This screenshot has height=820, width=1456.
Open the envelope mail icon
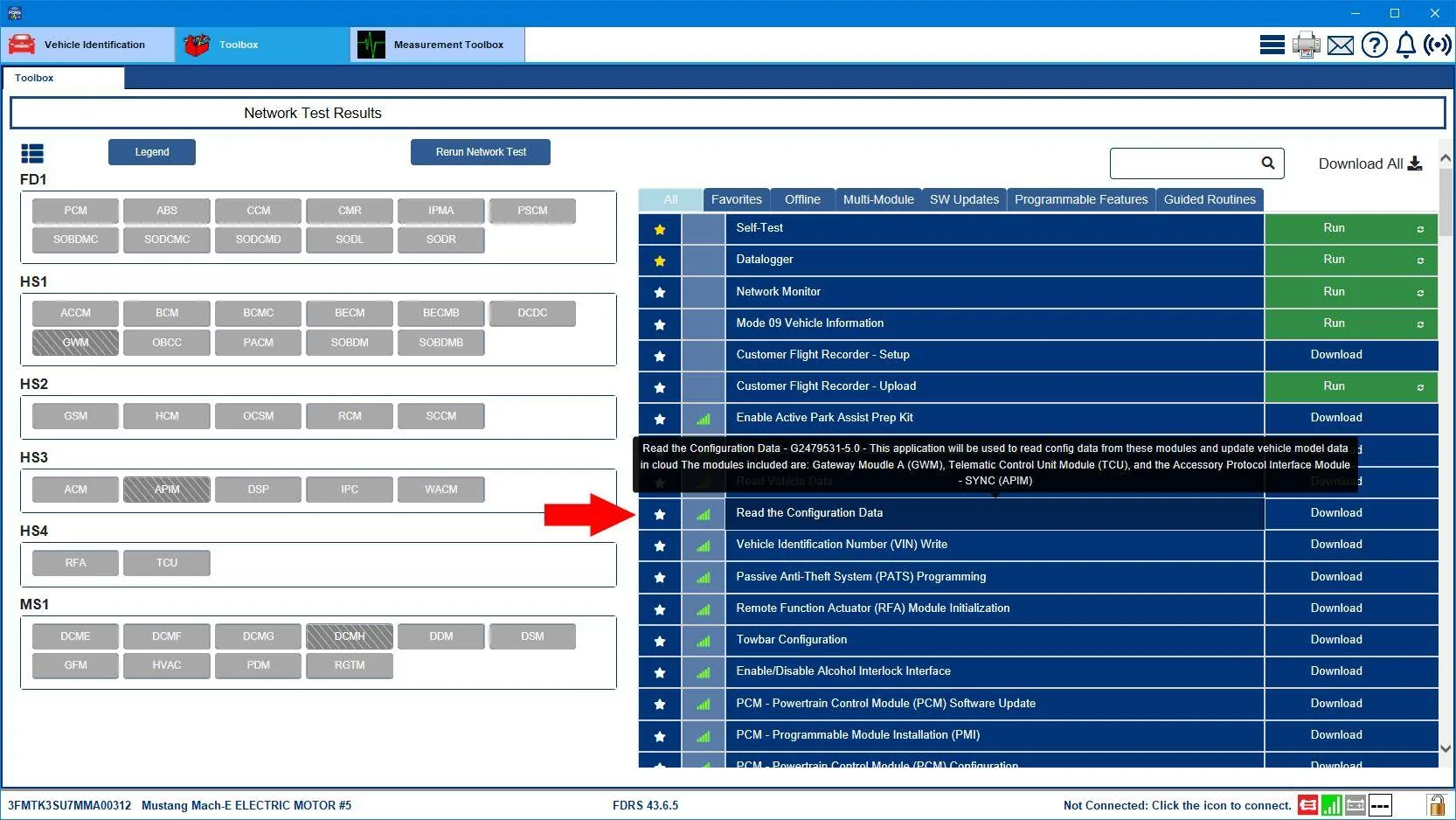(x=1340, y=45)
